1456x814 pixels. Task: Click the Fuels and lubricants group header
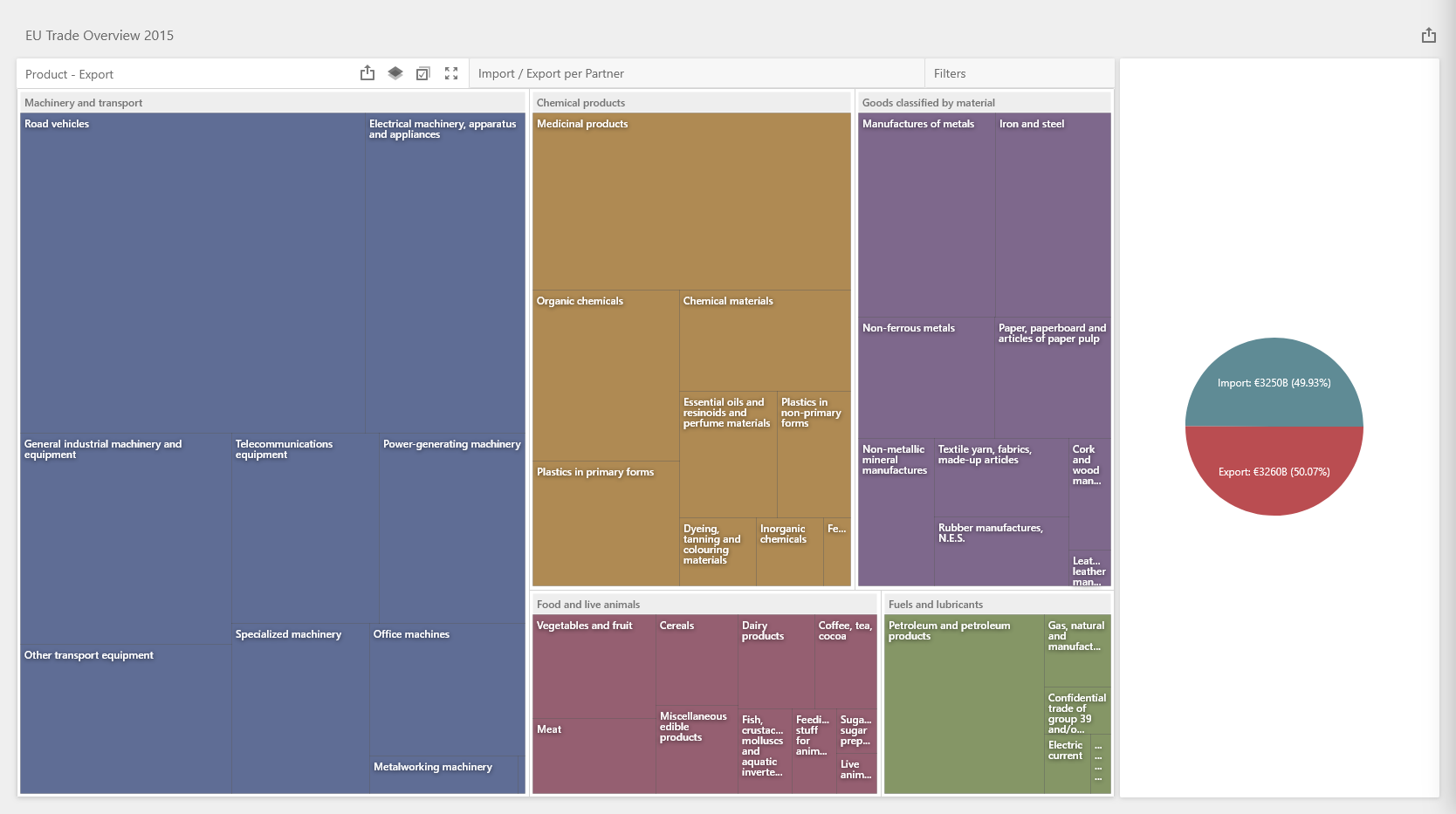935,605
